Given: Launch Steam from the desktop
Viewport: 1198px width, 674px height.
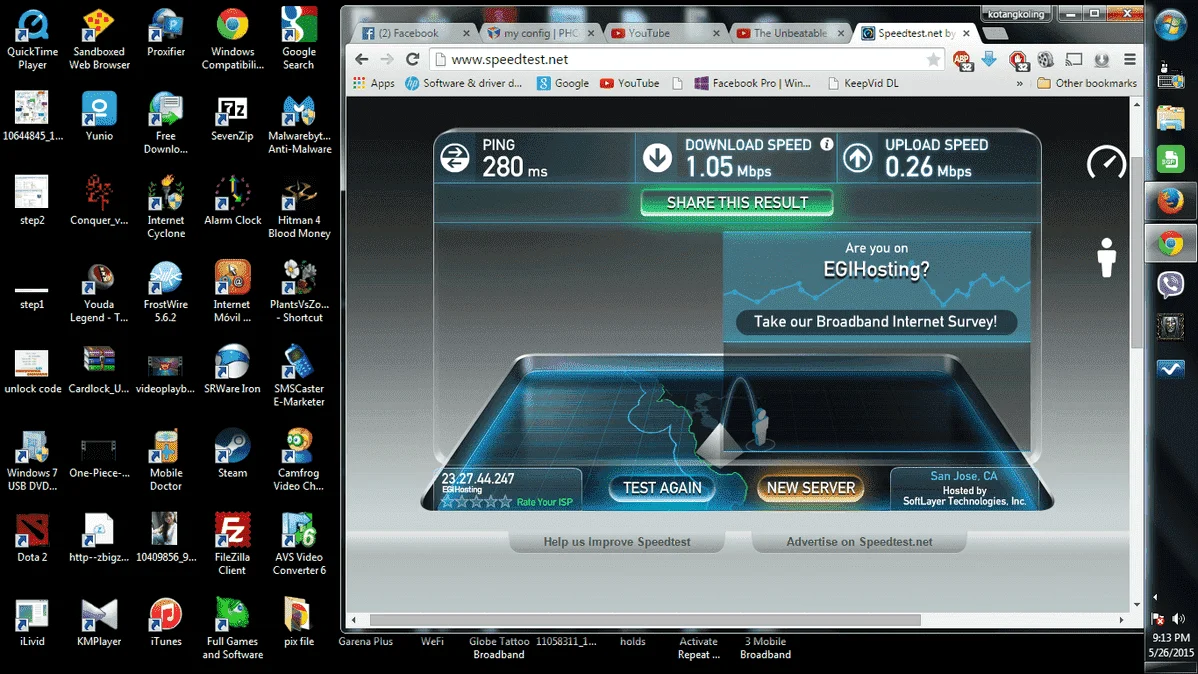Looking at the screenshot, I should (x=232, y=454).
